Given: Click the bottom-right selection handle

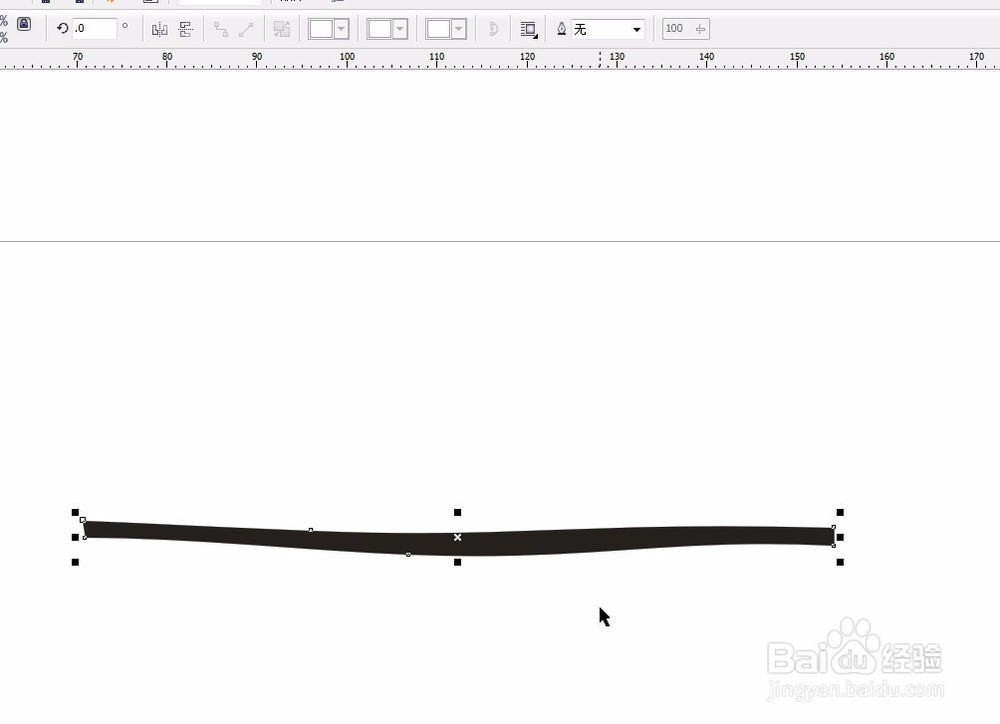Looking at the screenshot, I should click(x=840, y=562).
